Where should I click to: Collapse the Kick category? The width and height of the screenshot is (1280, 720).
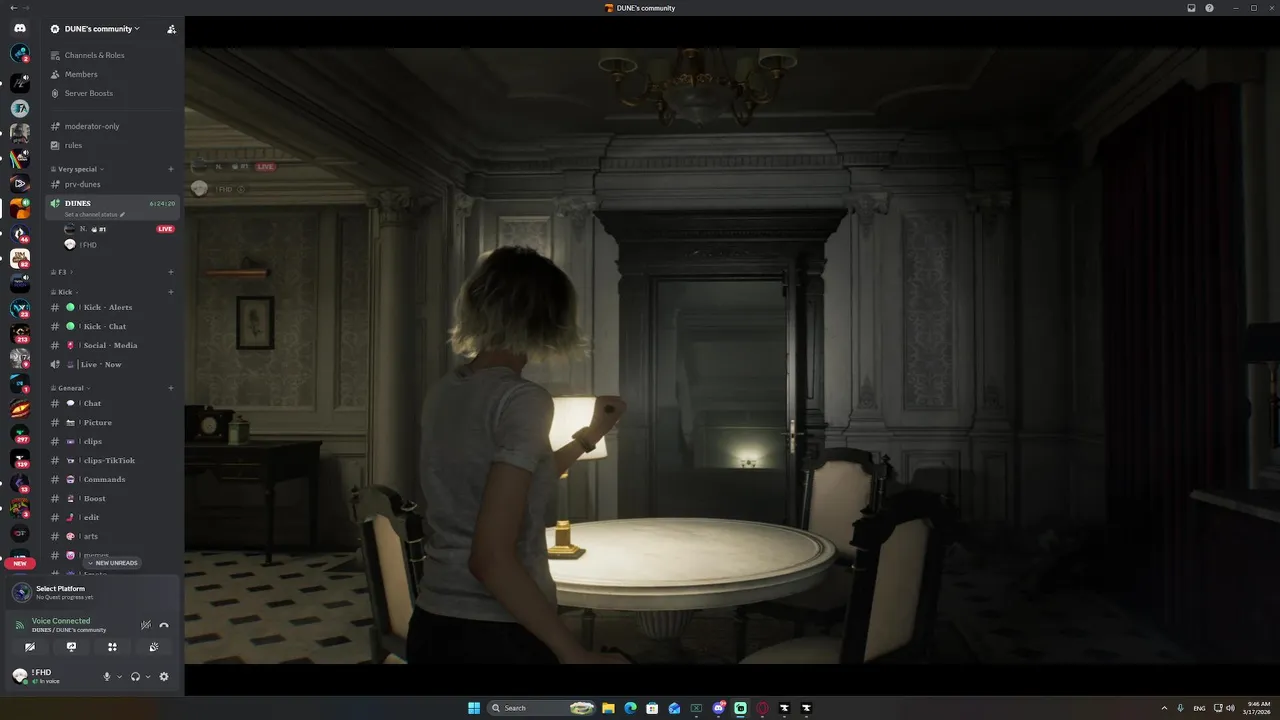coord(66,292)
